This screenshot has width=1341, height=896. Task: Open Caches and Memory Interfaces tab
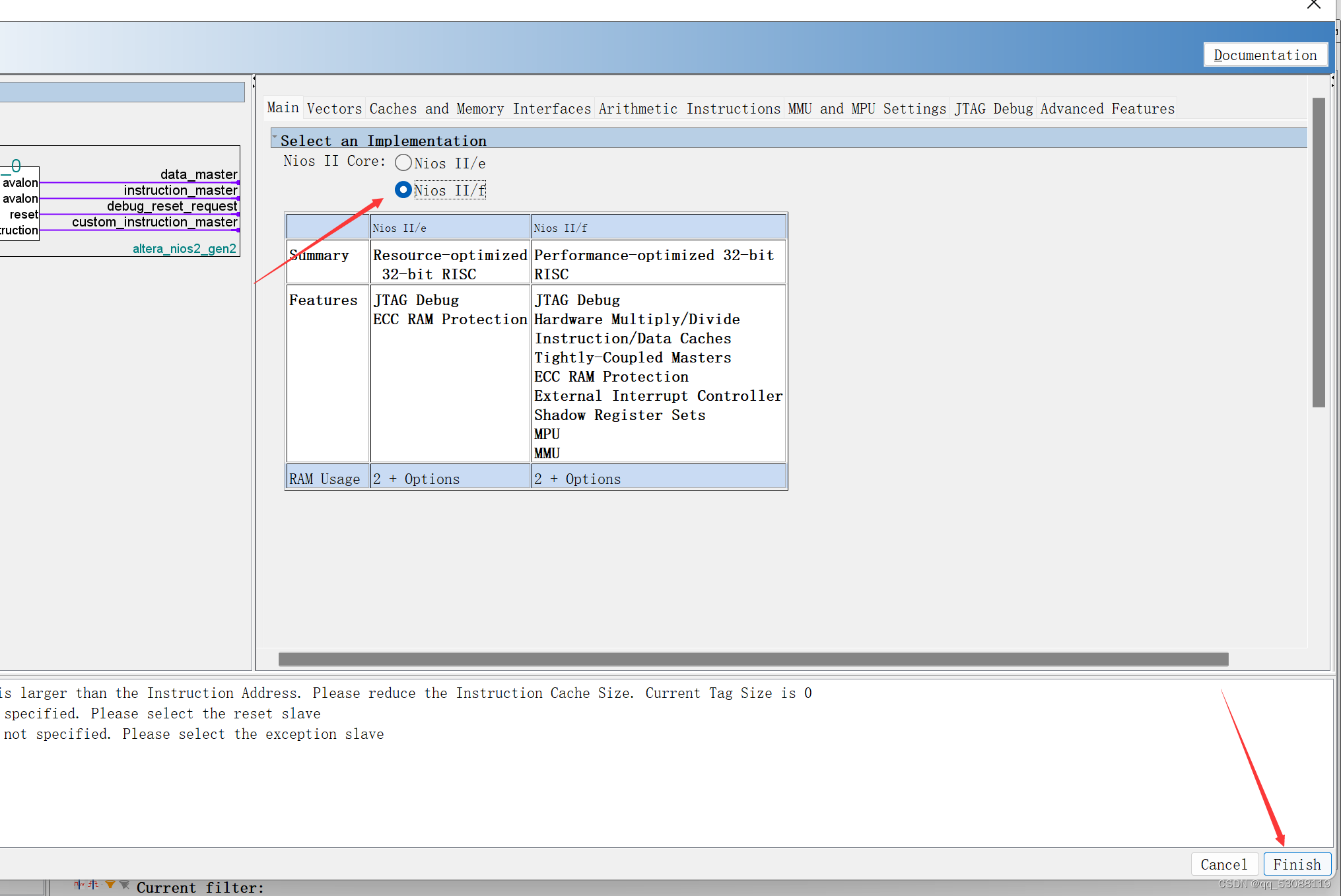480,109
